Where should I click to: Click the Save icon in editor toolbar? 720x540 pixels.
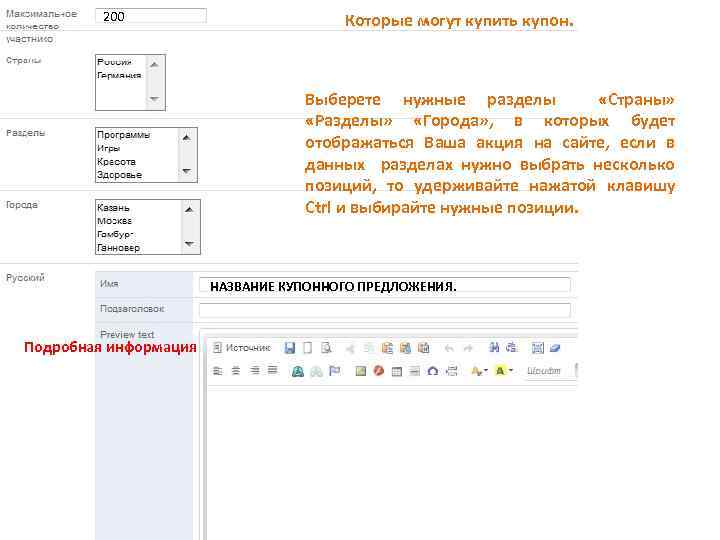click(x=290, y=348)
